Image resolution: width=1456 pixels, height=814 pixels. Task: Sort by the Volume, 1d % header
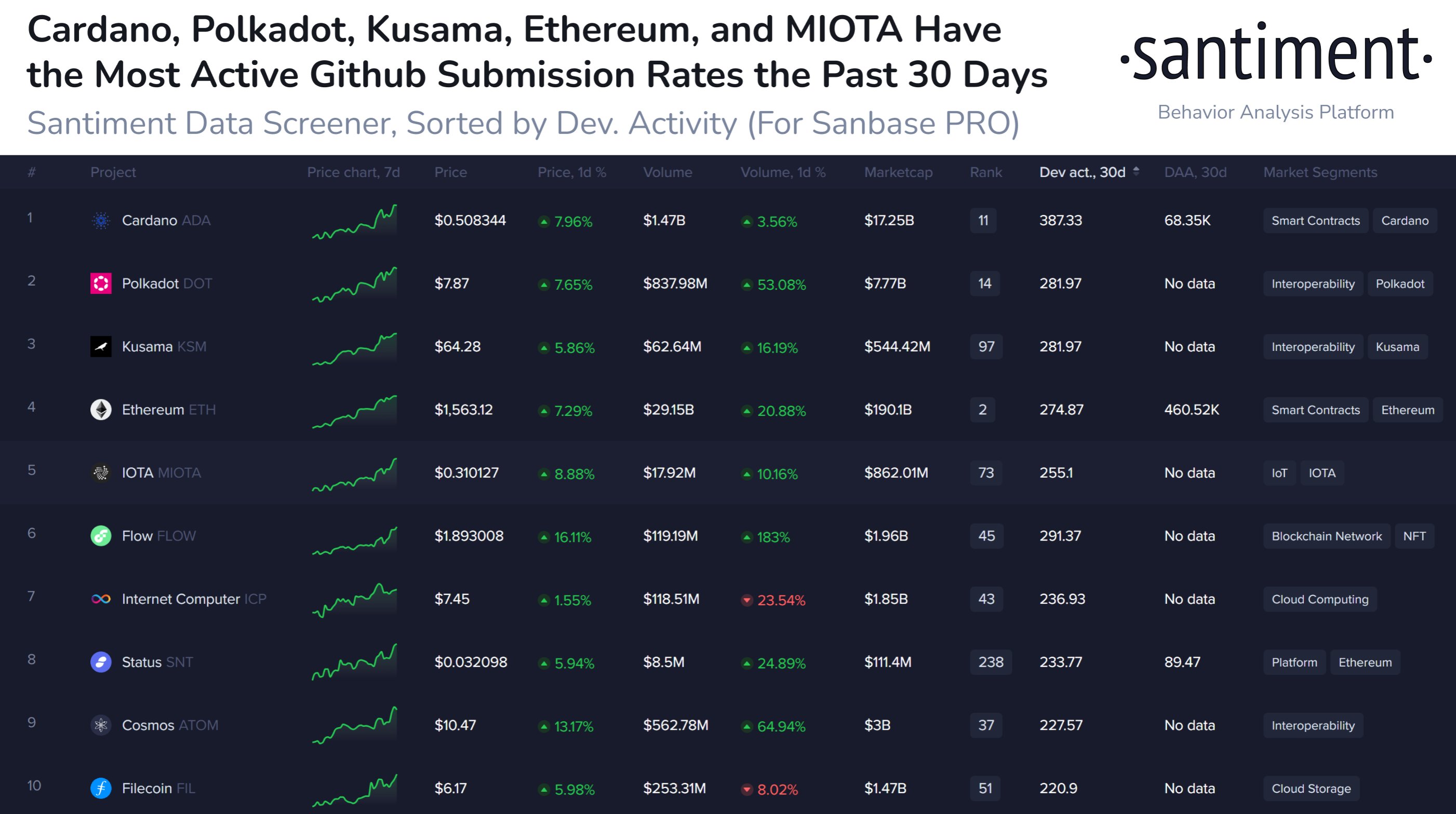pyautogui.click(x=783, y=172)
